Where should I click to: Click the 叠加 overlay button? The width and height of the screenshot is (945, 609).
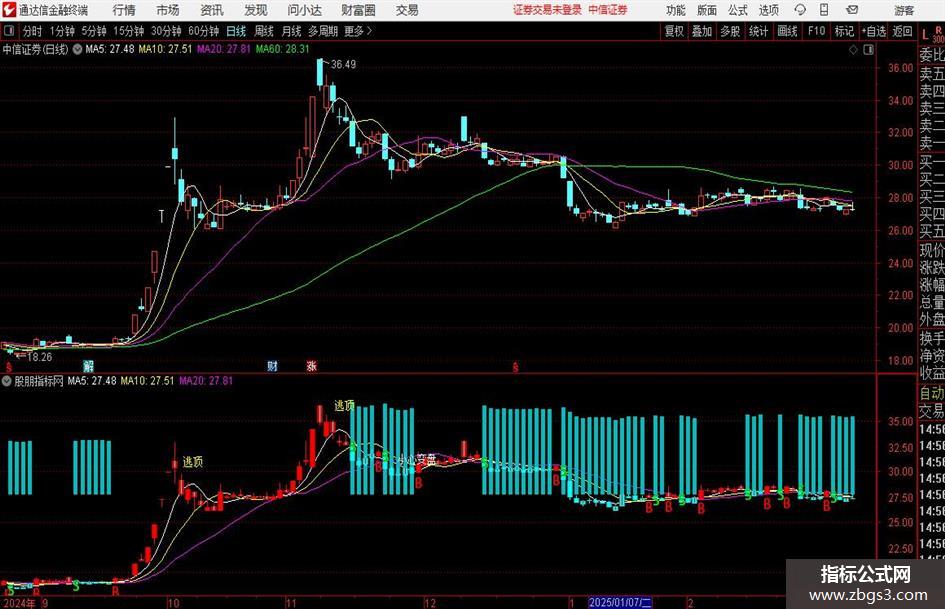[x=702, y=31]
